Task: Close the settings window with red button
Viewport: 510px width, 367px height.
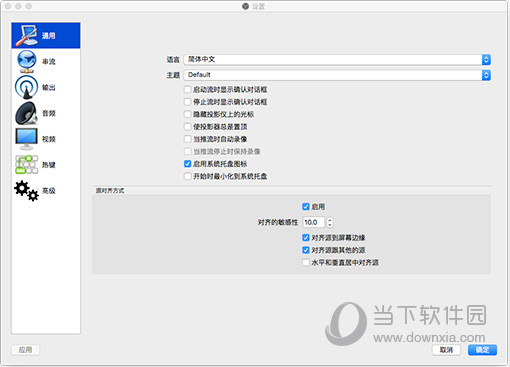Action: click(8, 6)
